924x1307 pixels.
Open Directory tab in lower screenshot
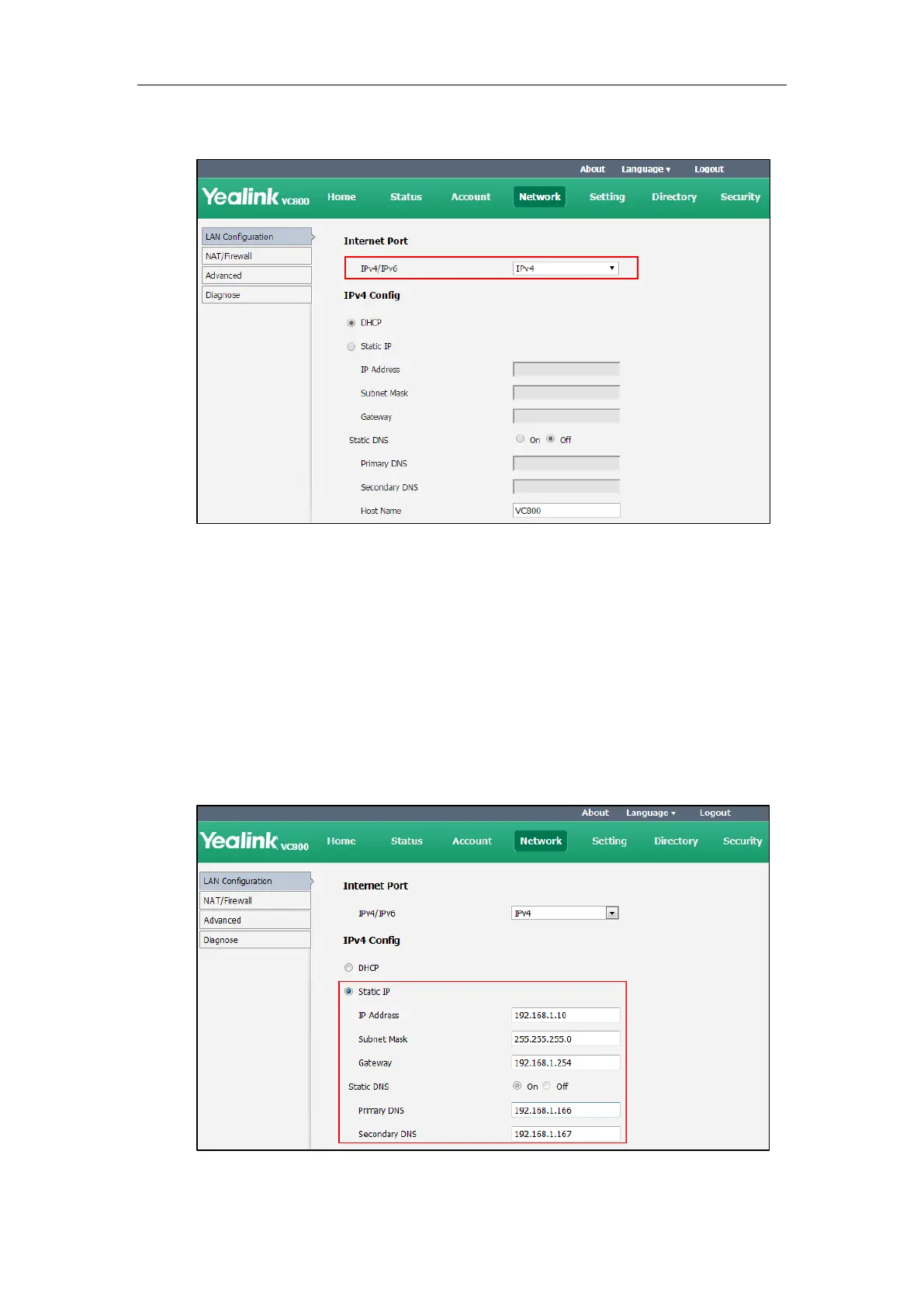pos(676,841)
